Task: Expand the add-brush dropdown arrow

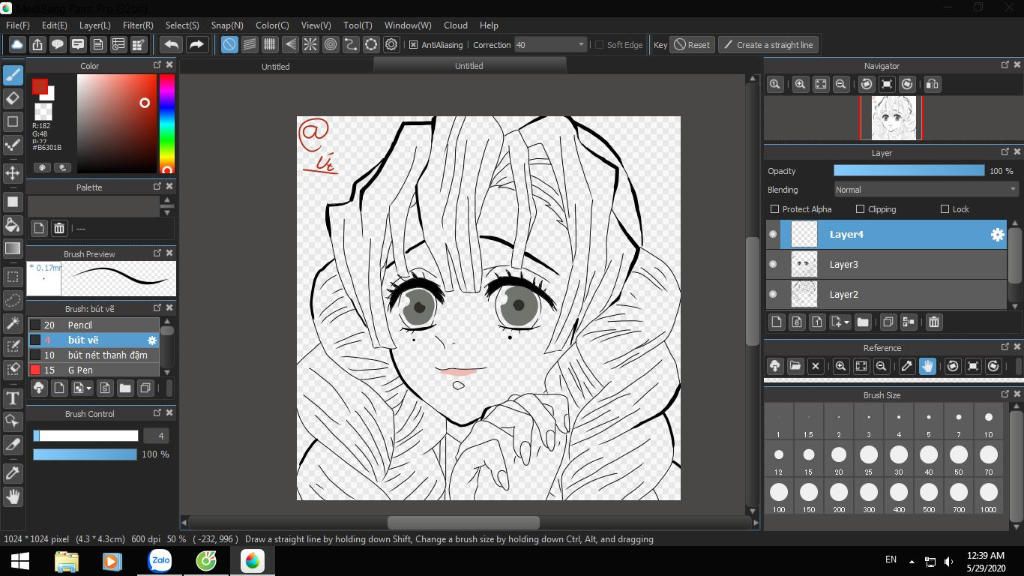Action: [89, 389]
